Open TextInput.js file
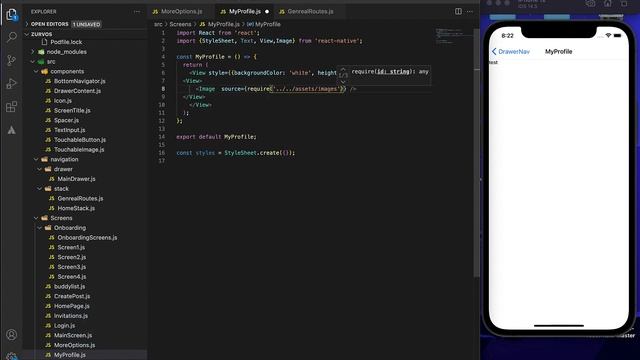Image resolution: width=640 pixels, height=360 pixels. coord(69,130)
